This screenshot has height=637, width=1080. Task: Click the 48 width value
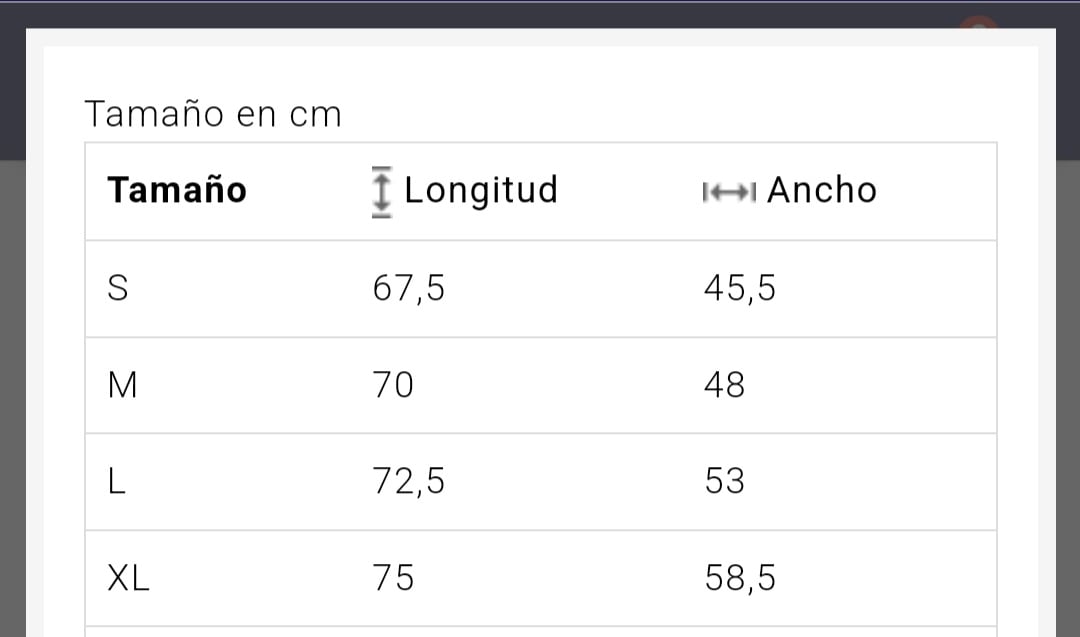point(725,385)
